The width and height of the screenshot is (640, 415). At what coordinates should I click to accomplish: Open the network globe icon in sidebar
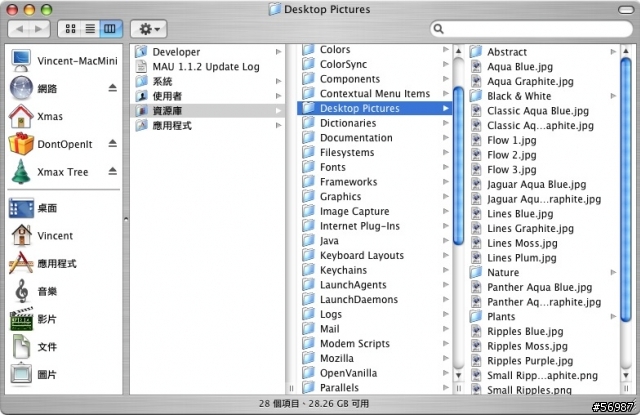pos(21,88)
